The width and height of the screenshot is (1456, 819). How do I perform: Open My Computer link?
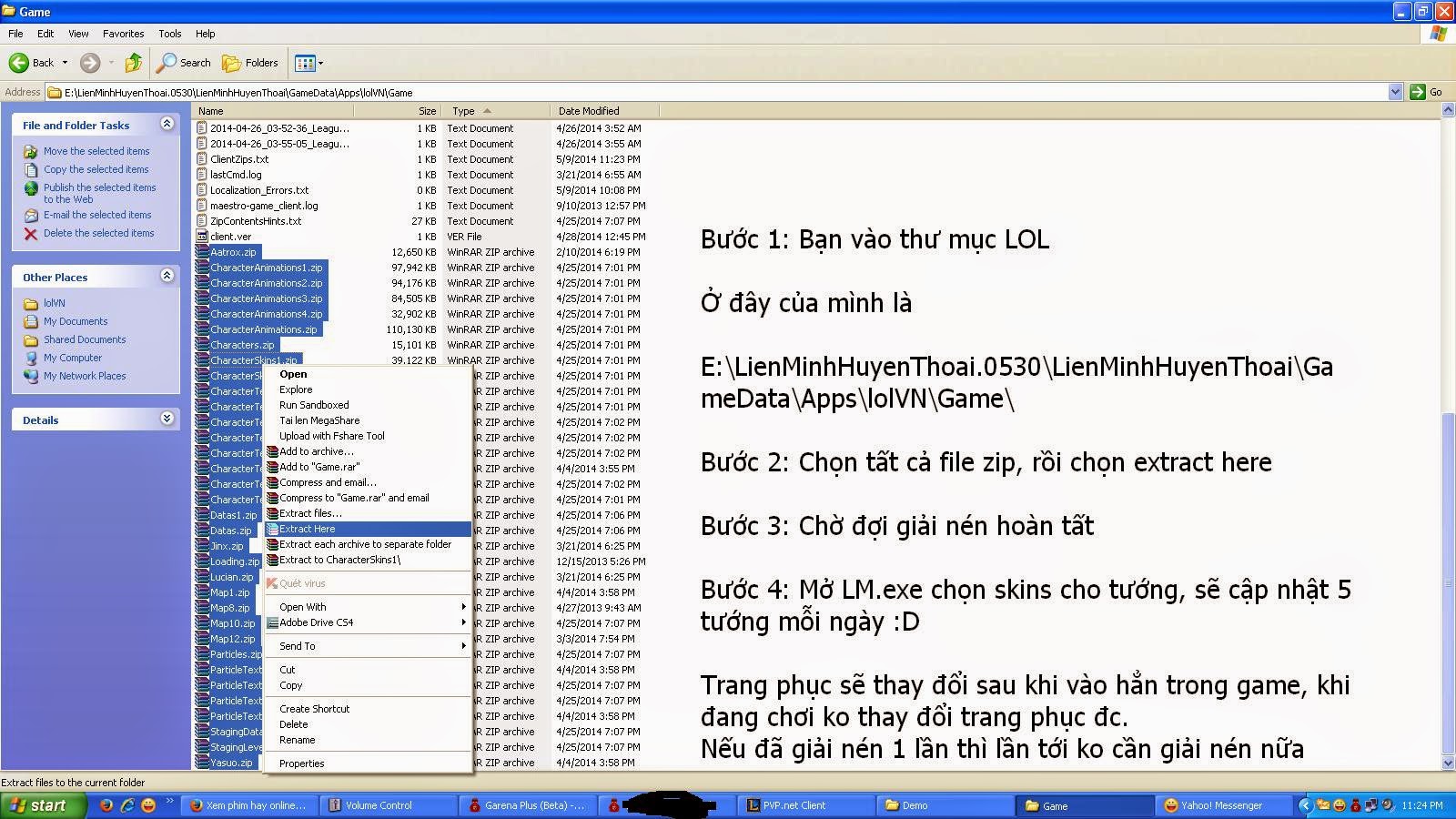73,358
